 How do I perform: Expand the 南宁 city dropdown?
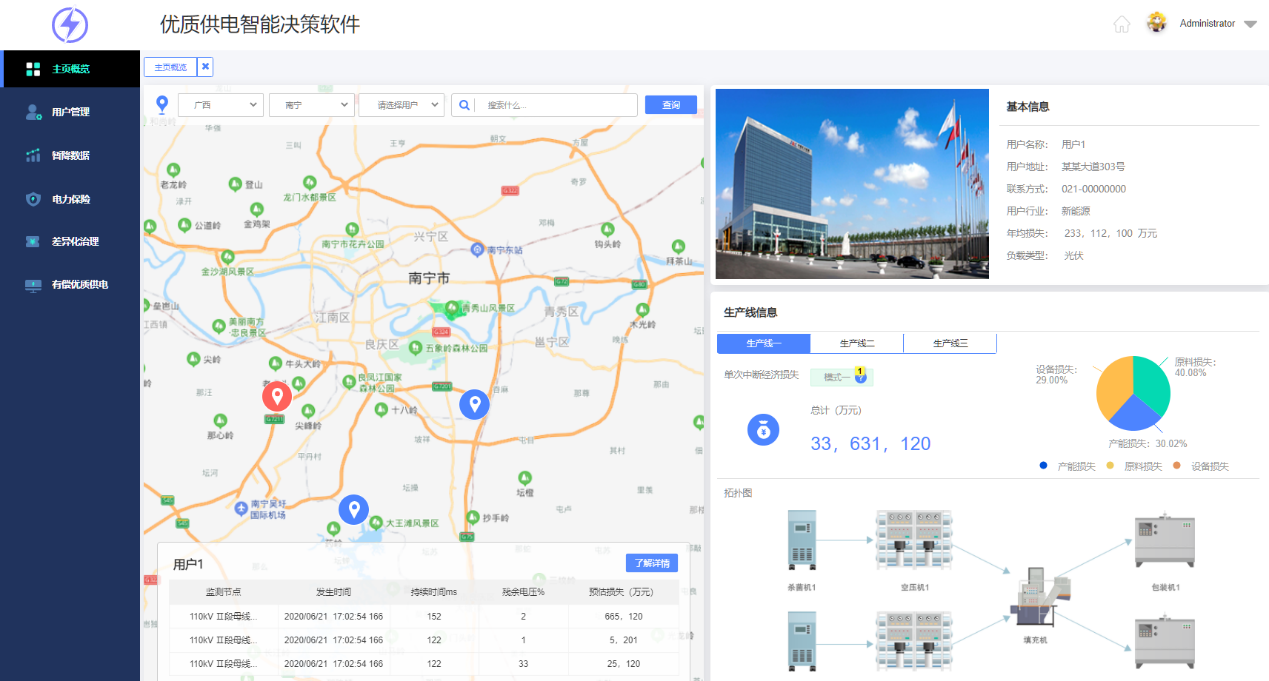click(x=311, y=105)
